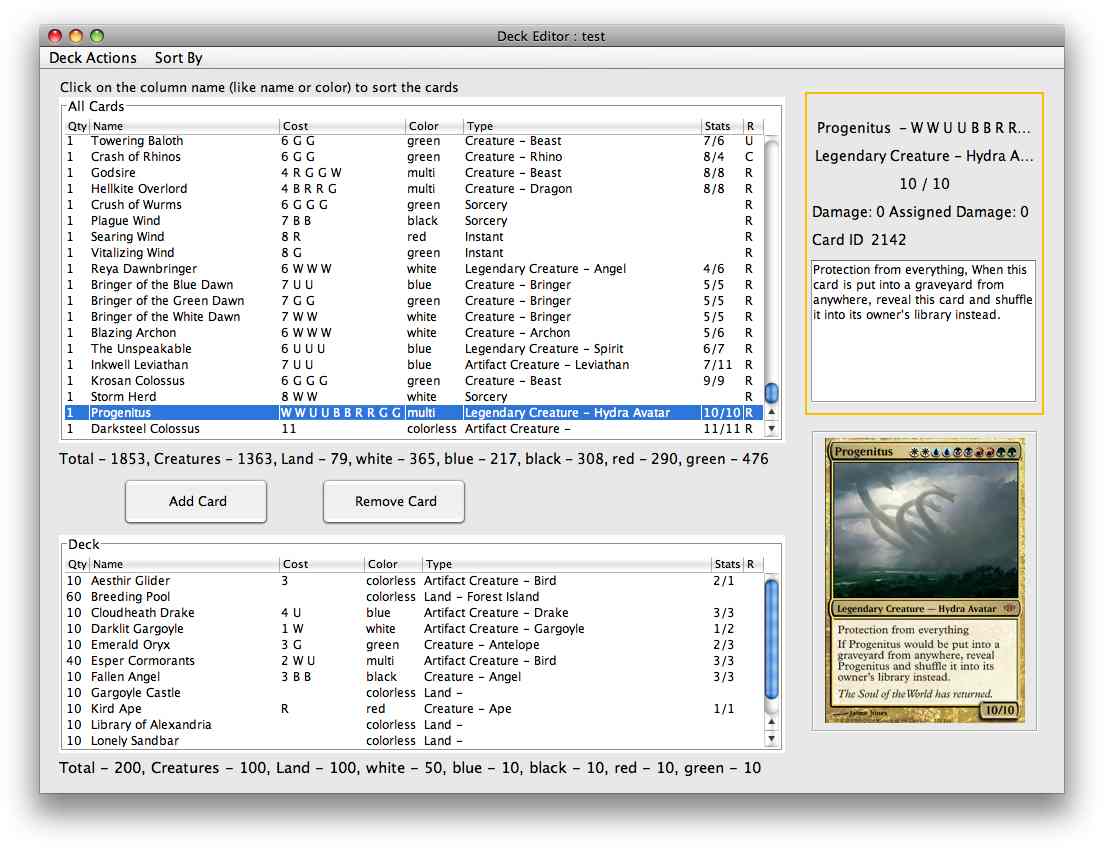Click the Add Card button
Viewport: 1104px width, 848px height.
(196, 501)
